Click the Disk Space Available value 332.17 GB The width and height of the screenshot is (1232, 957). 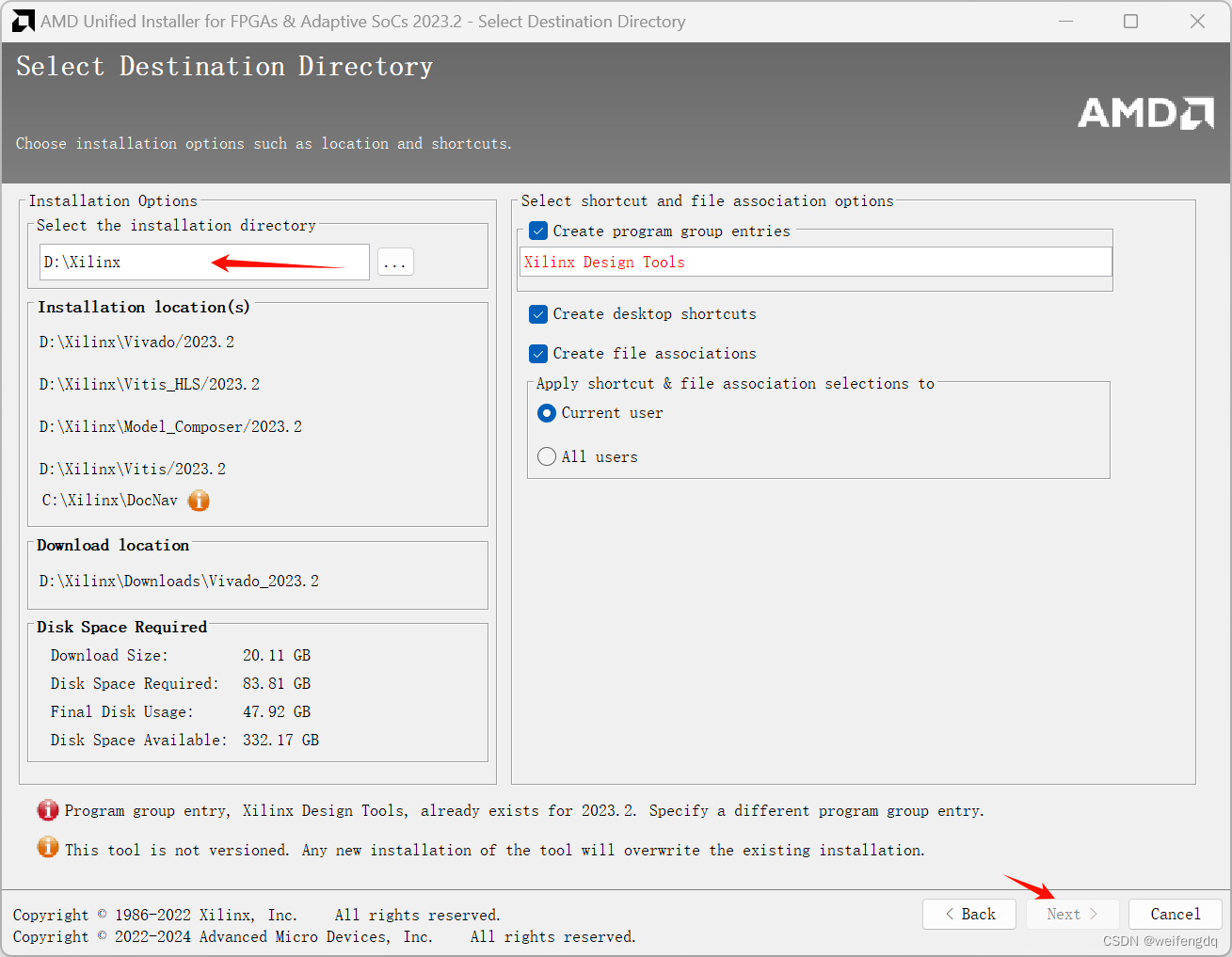(280, 740)
